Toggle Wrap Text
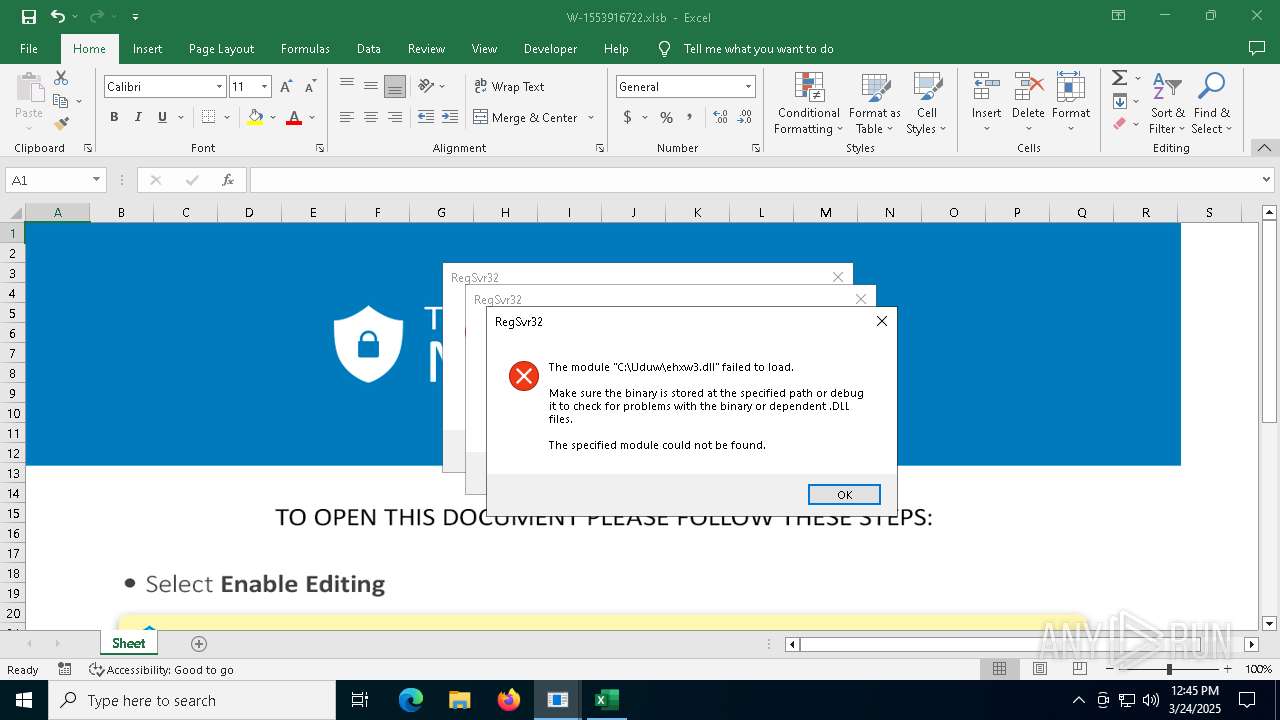The height and width of the screenshot is (720, 1280). click(509, 86)
